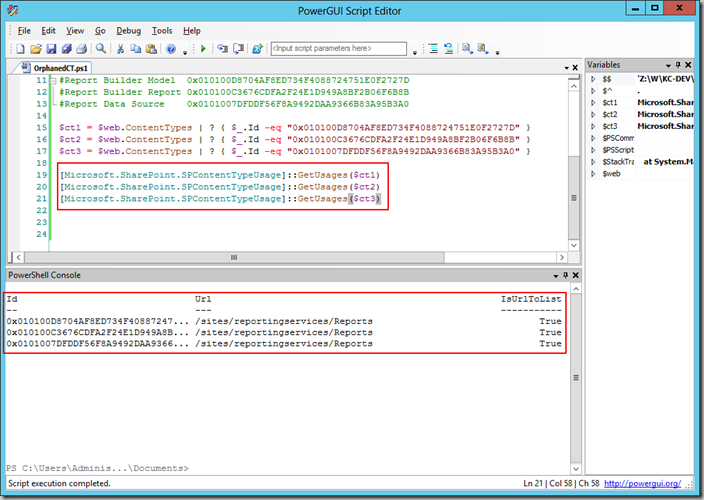Click the New script icon
The height and width of the screenshot is (500, 704).
(x=21, y=48)
